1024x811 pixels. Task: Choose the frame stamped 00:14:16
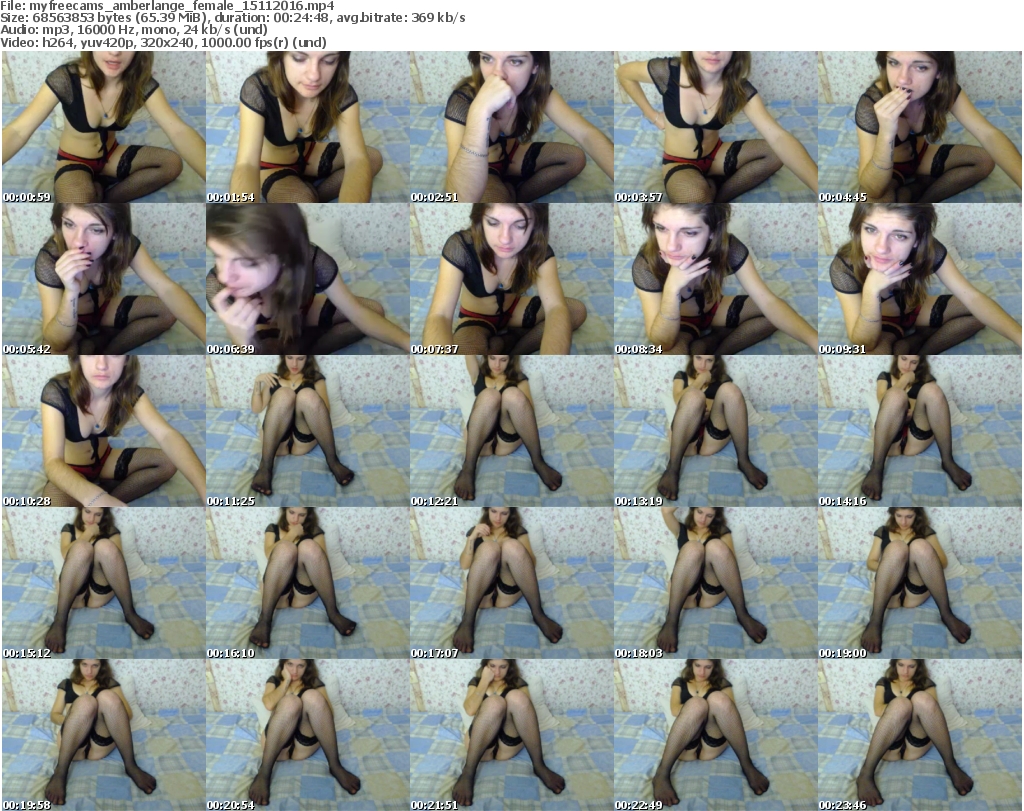(920, 431)
